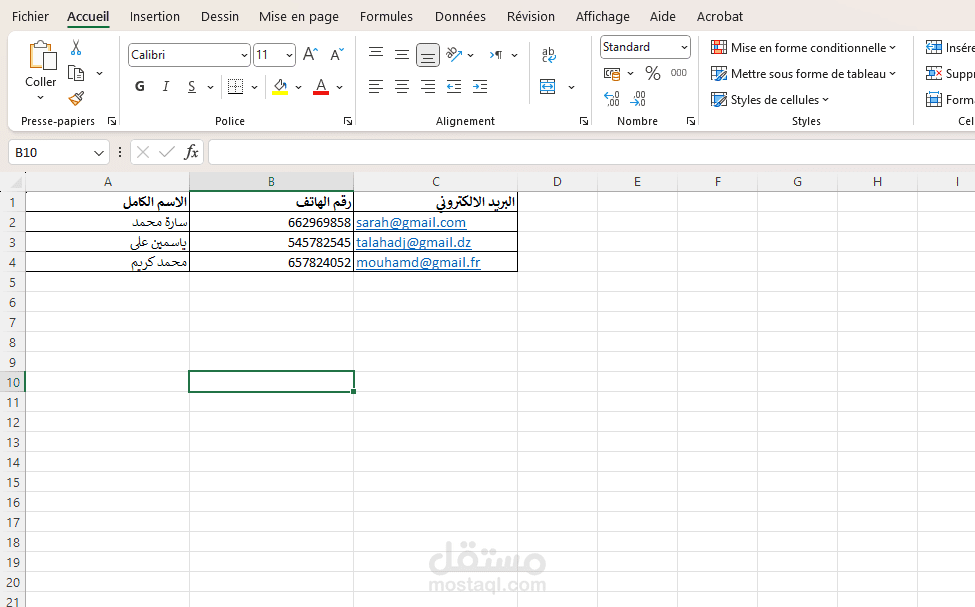The height and width of the screenshot is (607, 975).
Task: Toggle italic formatting (I)
Action: [165, 86]
